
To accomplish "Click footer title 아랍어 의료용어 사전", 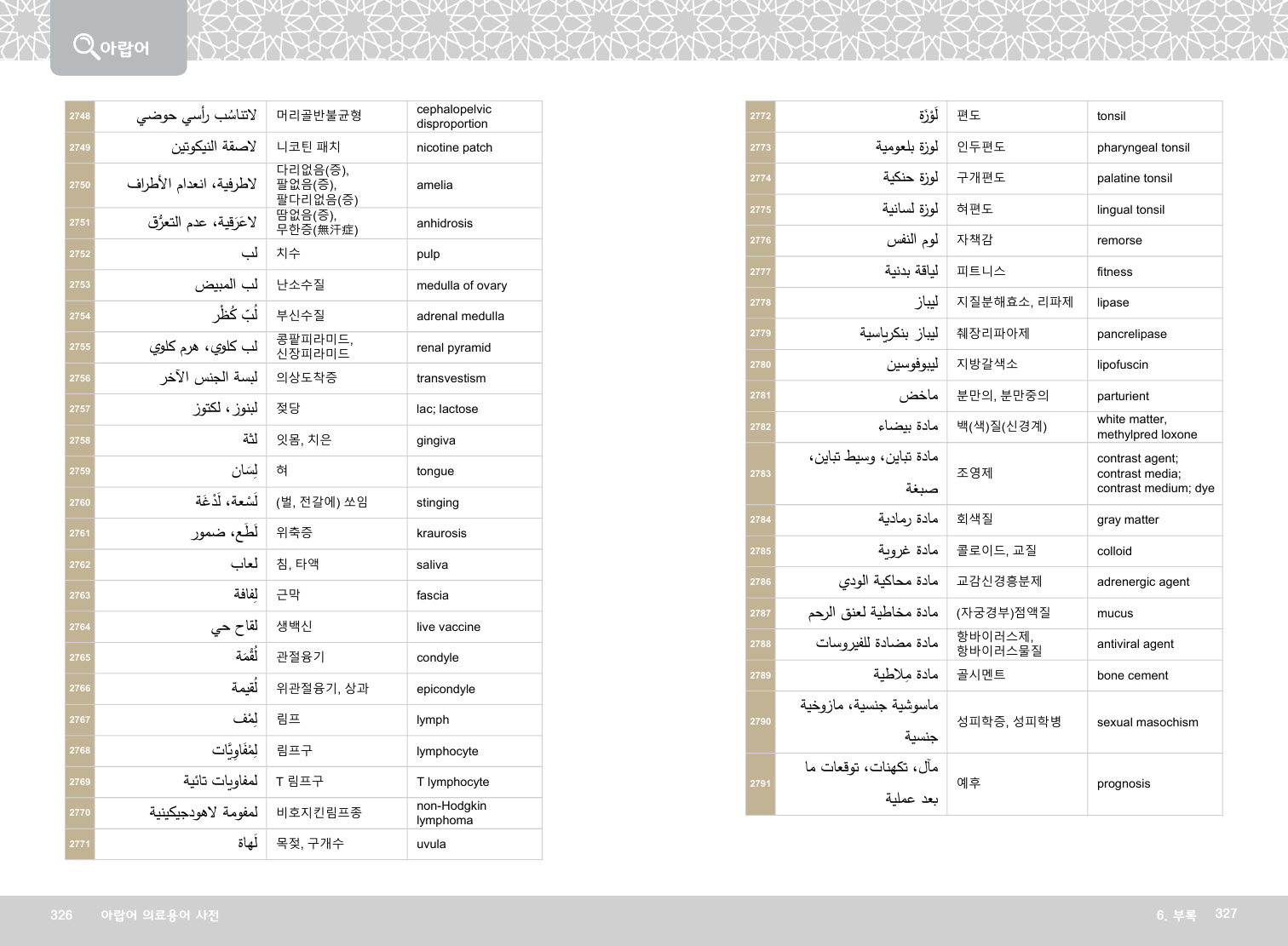I will [x=159, y=915].
